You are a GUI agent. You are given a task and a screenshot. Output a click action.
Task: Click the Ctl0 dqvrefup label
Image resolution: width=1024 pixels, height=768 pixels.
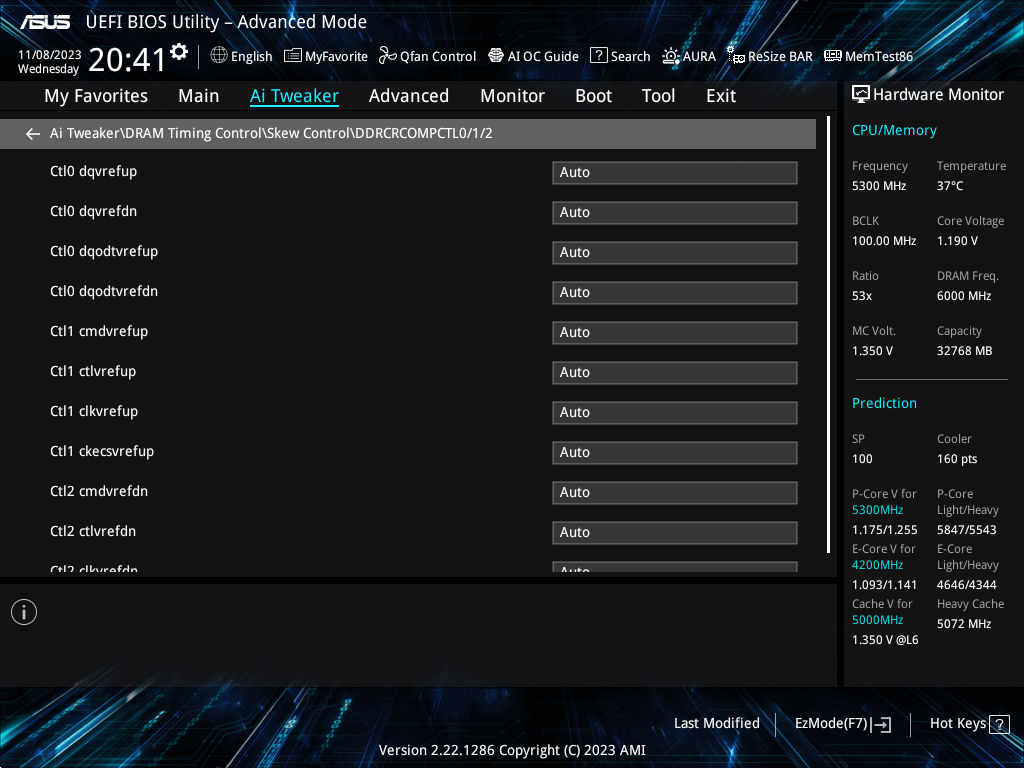(93, 172)
